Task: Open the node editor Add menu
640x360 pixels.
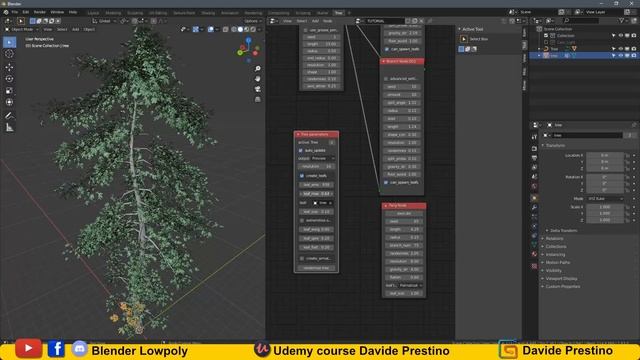Action: [315, 21]
